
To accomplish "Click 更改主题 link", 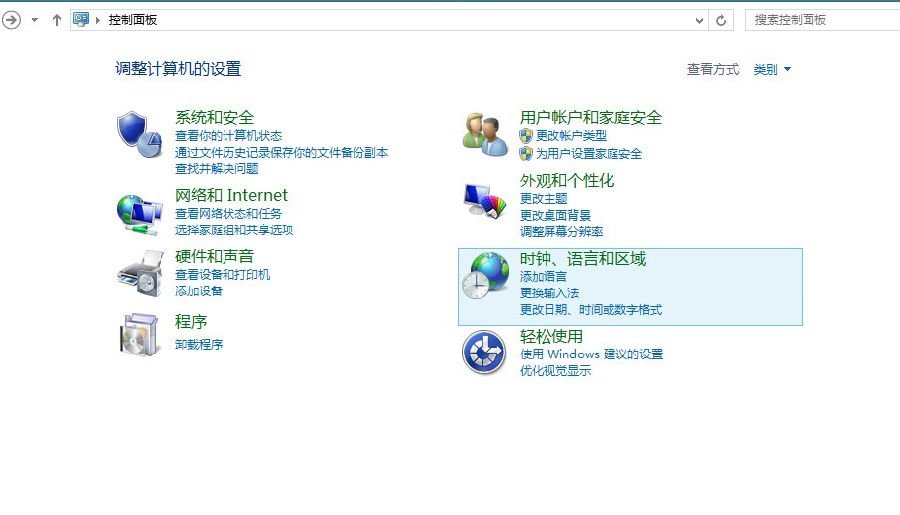I will pos(544,199).
